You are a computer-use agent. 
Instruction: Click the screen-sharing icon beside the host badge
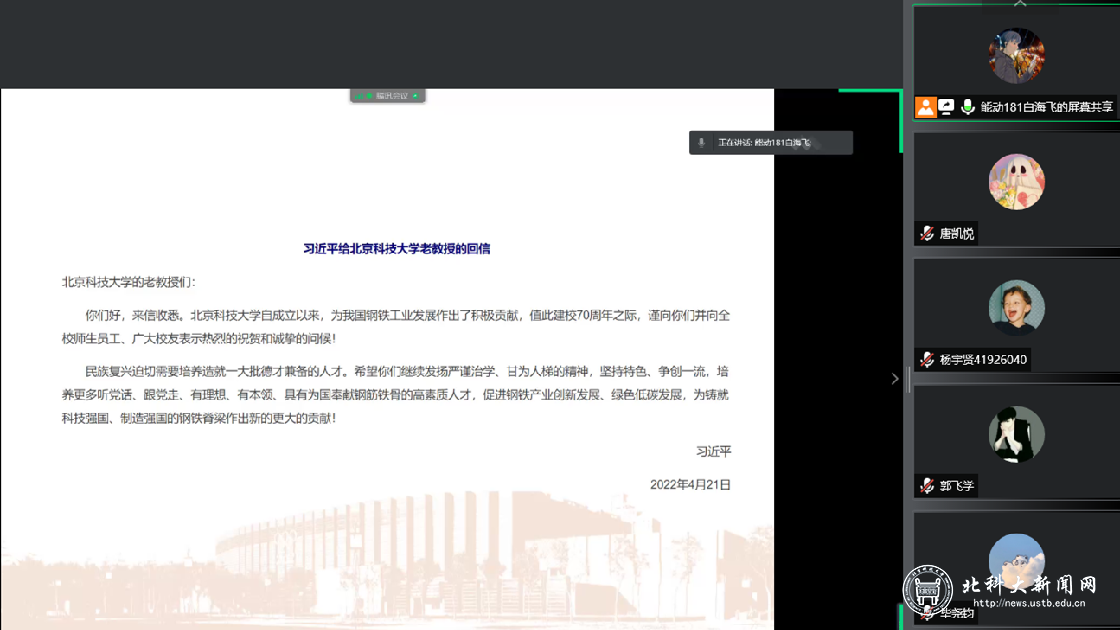point(946,107)
